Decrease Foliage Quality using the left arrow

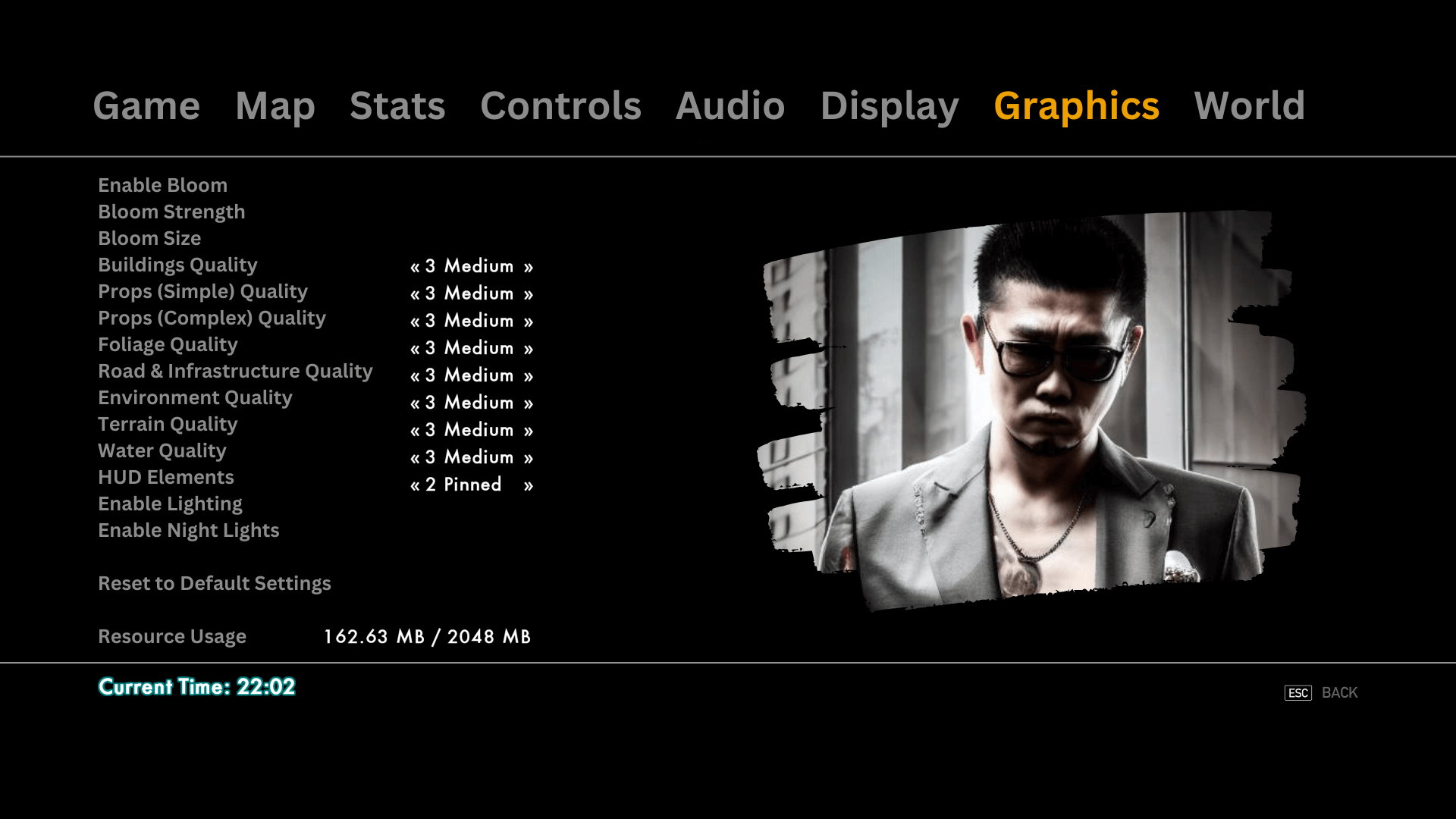pos(416,348)
